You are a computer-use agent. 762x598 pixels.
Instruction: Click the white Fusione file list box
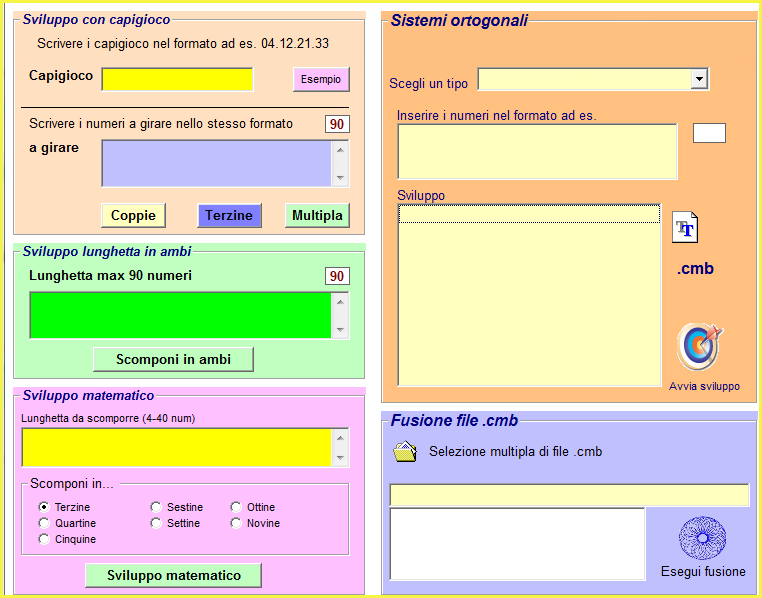click(x=518, y=544)
